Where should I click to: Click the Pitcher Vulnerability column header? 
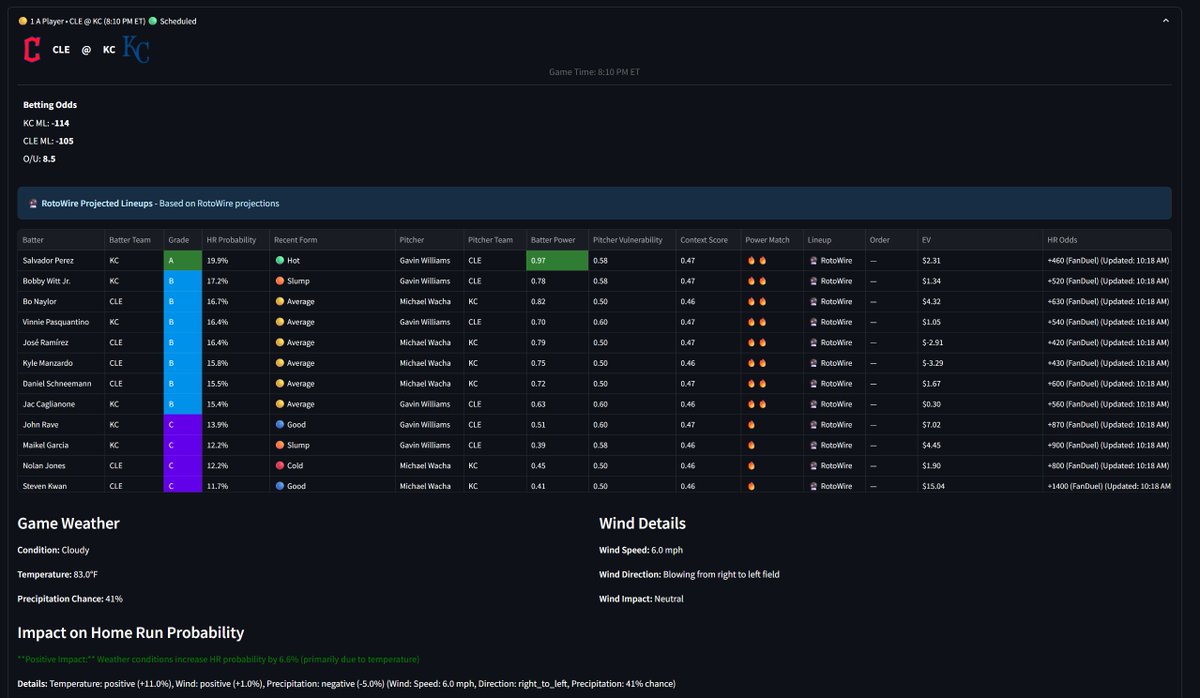[x=632, y=240]
